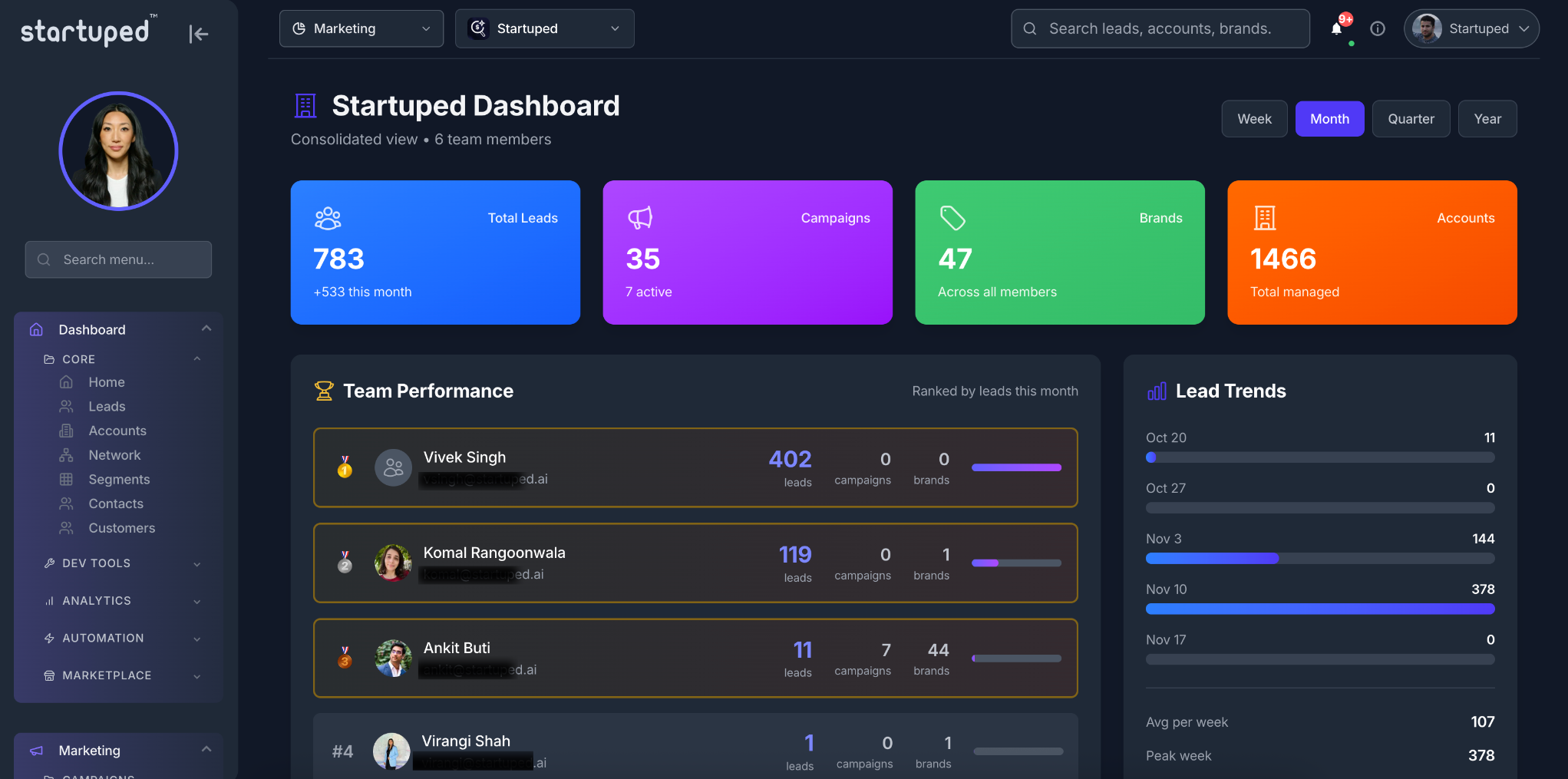Go to Segments in the sidebar
The width and height of the screenshot is (1568, 779).
[119, 480]
